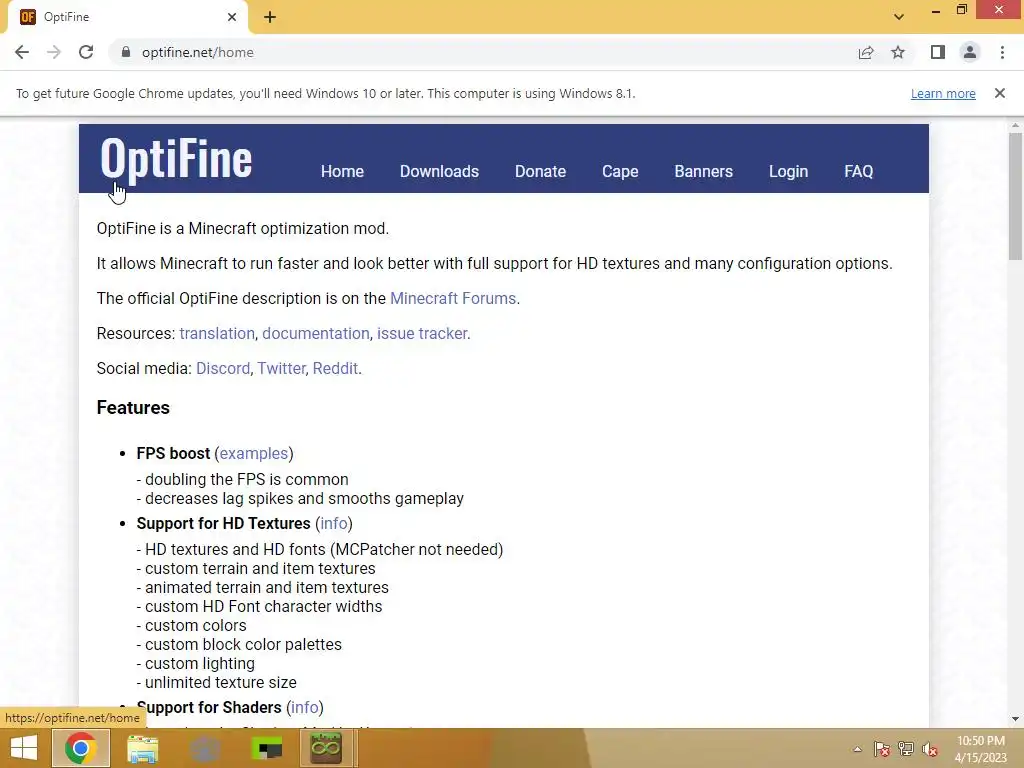Go back using the browser back arrow

(x=22, y=52)
